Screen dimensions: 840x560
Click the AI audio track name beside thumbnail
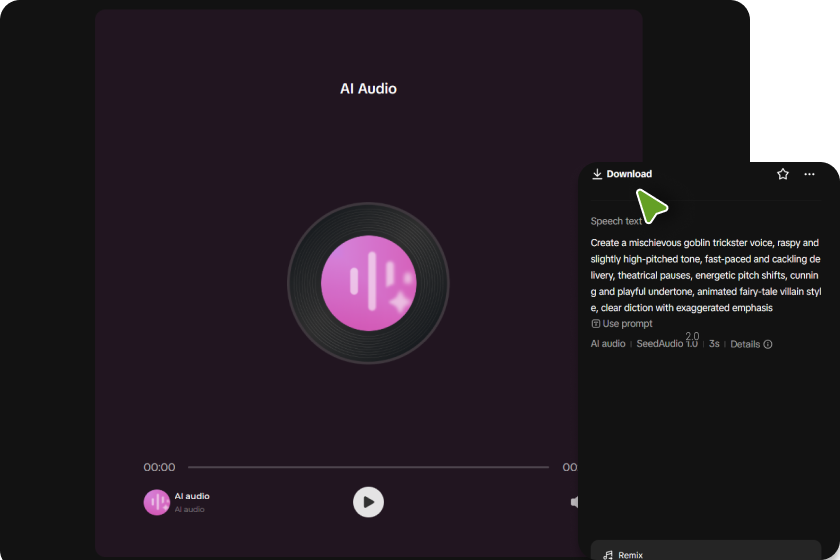coord(192,496)
